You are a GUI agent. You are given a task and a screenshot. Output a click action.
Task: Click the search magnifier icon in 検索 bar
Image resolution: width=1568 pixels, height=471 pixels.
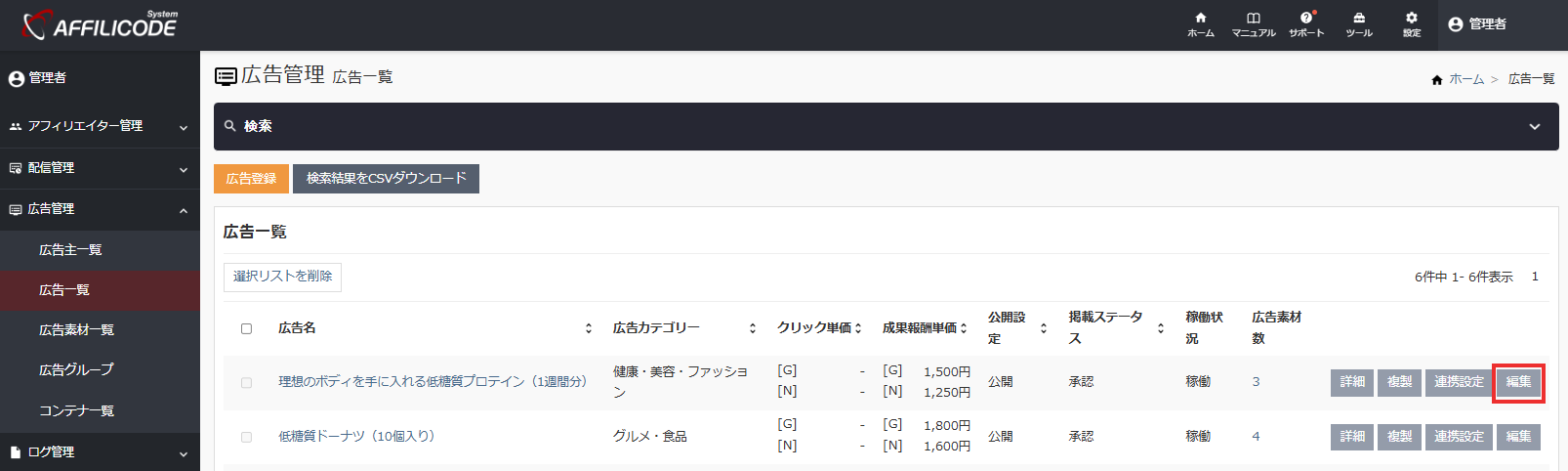click(x=230, y=126)
